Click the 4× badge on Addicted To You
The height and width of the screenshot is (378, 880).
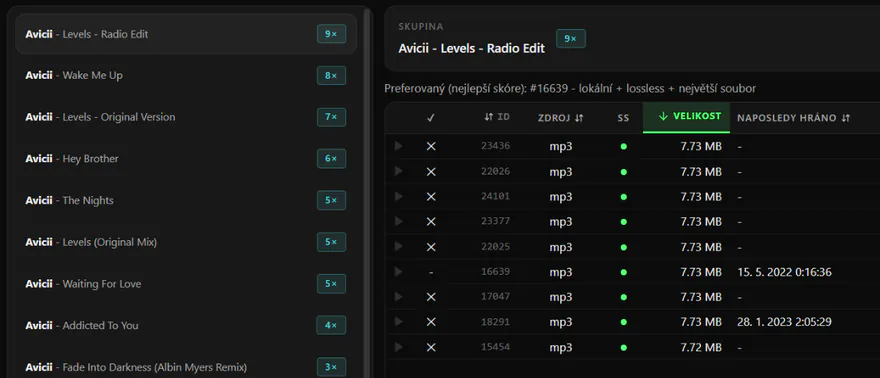tap(331, 325)
